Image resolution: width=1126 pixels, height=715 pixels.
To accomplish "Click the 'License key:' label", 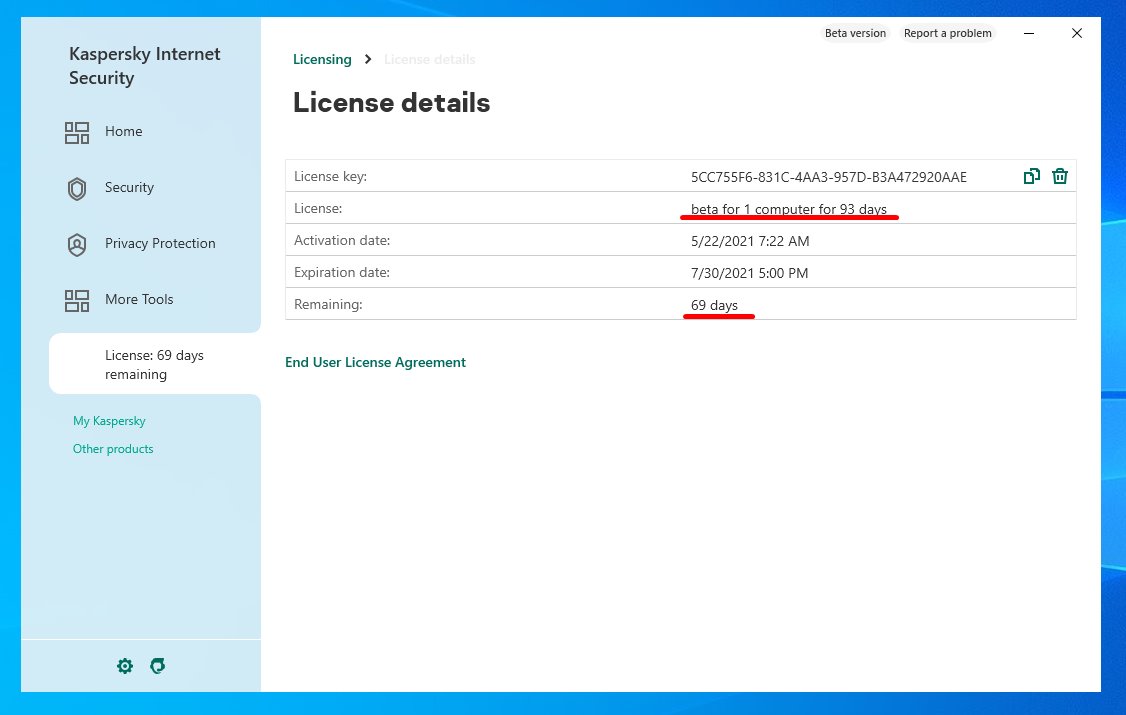I will coord(330,176).
